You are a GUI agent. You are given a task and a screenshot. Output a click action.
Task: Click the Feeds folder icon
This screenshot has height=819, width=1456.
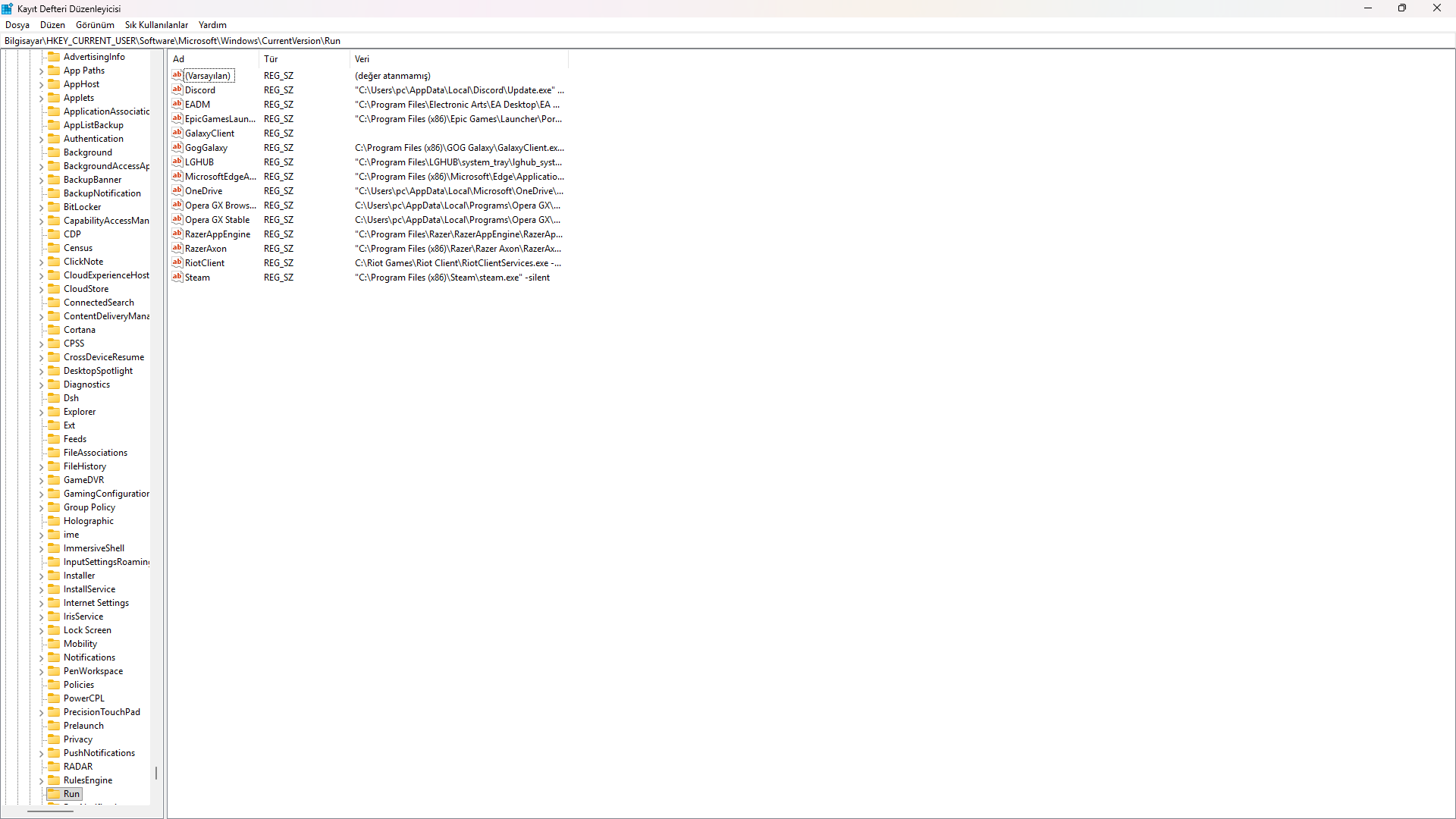tap(54, 438)
